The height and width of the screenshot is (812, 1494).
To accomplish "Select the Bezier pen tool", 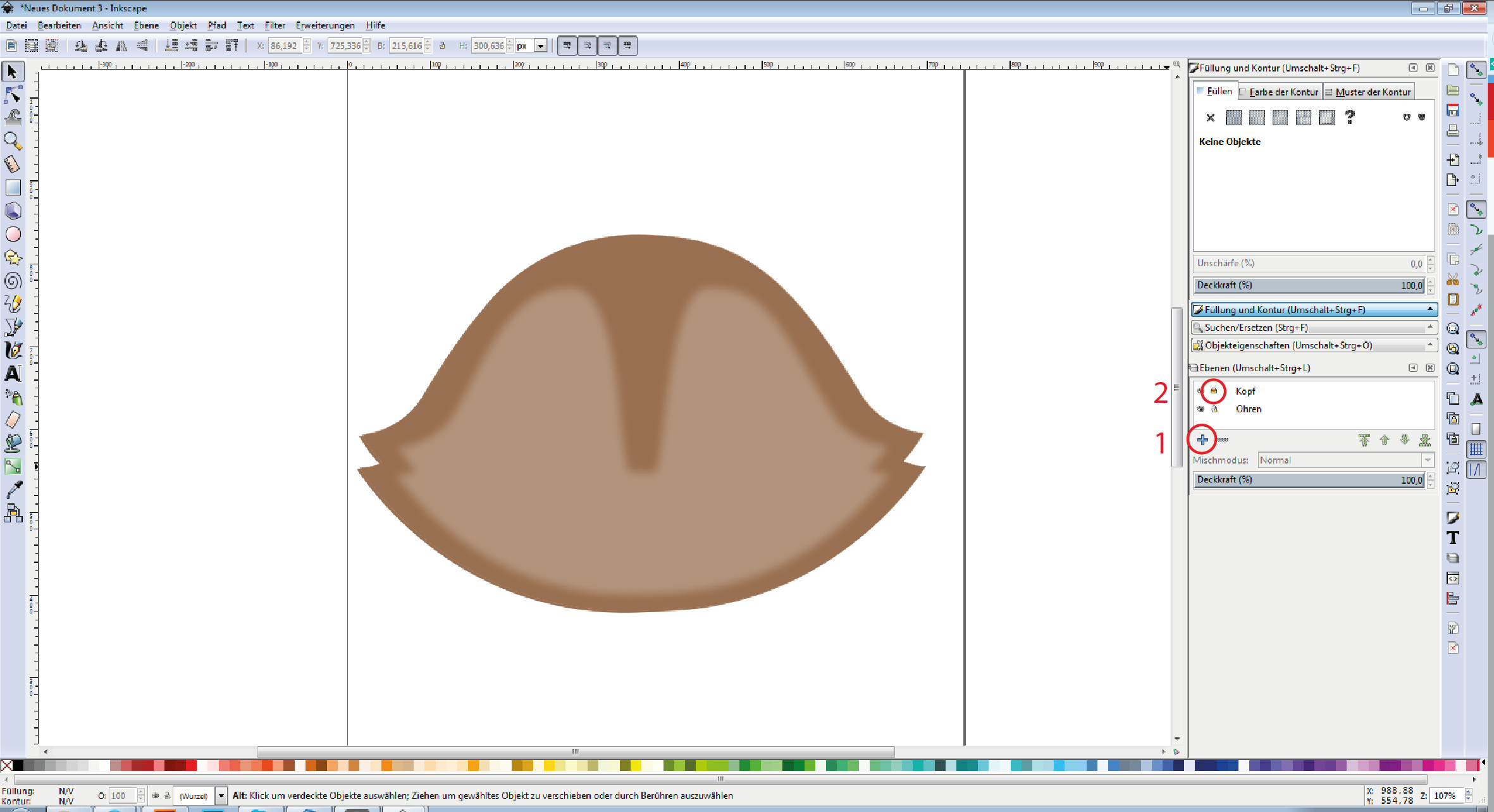I will [x=13, y=327].
